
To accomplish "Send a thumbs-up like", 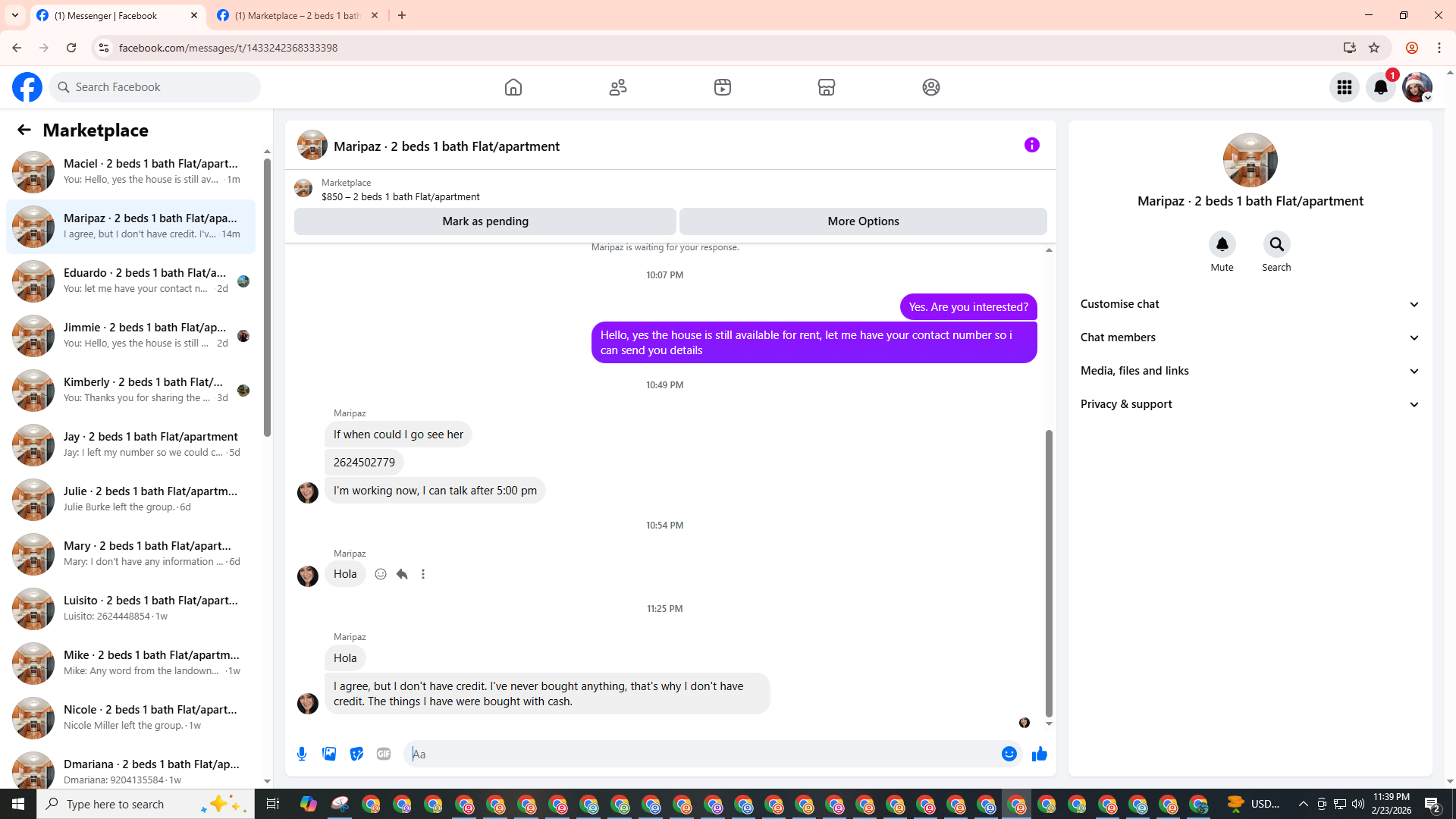I will (x=1039, y=754).
